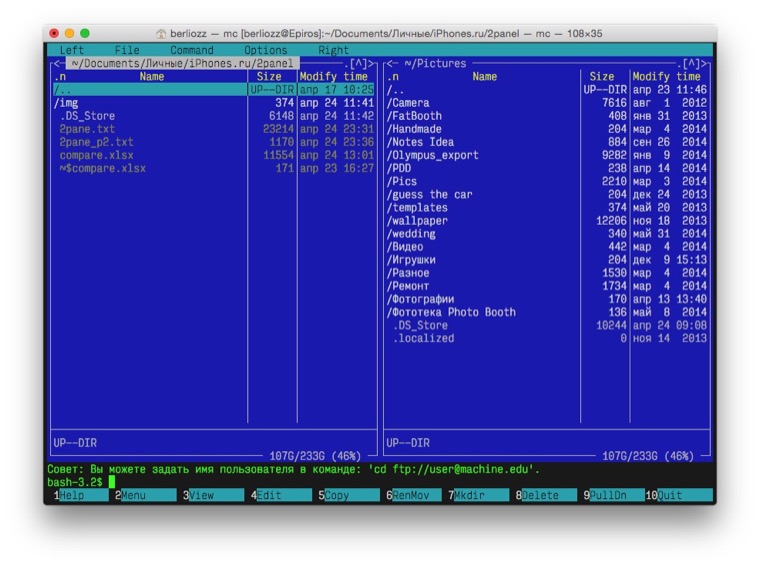Open right panel history list [^]
Viewport: 760px width, 567px height.
691,63
